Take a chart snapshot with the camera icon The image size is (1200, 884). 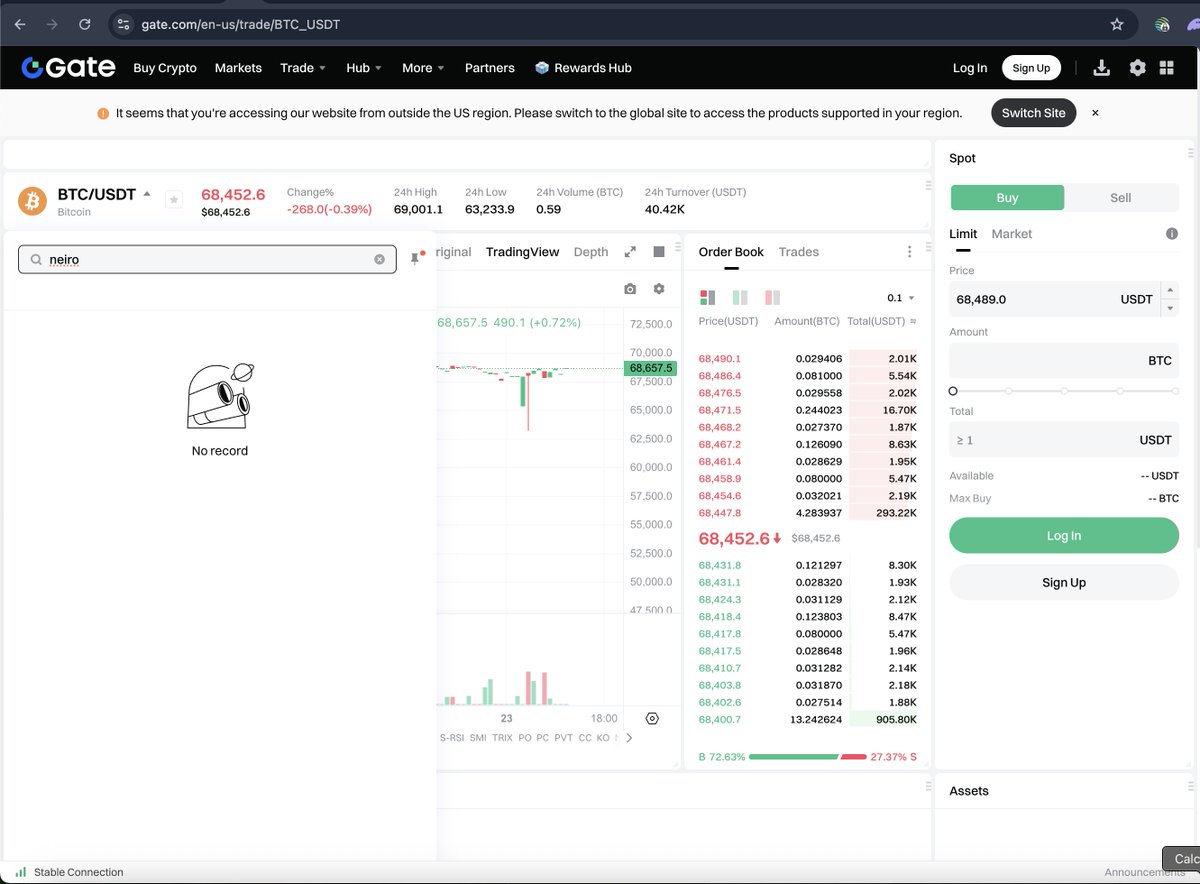[x=630, y=289]
